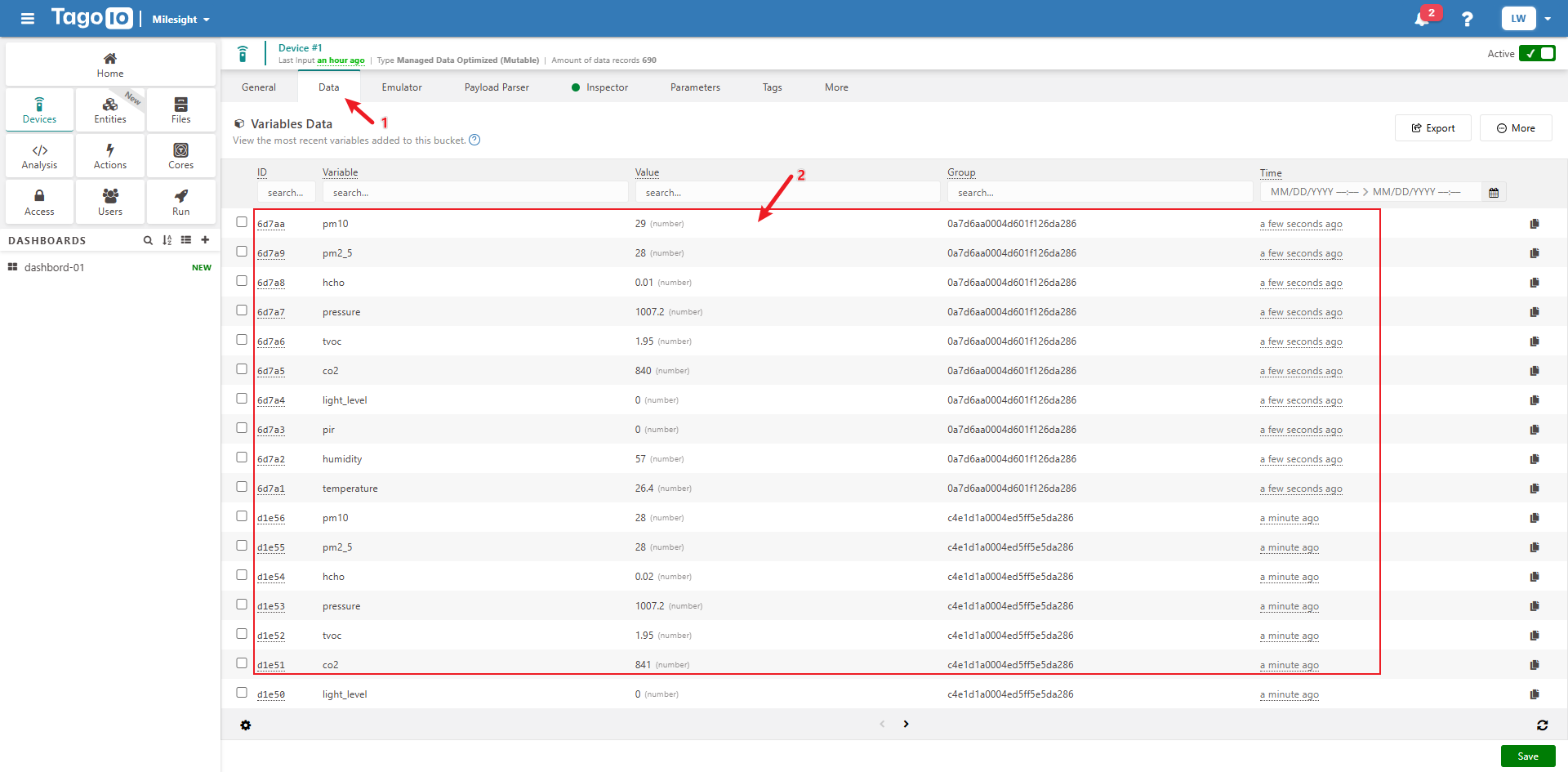This screenshot has width=1568, height=772.
Task: Copy row 6d7aa pm10 data
Action: tap(1535, 224)
